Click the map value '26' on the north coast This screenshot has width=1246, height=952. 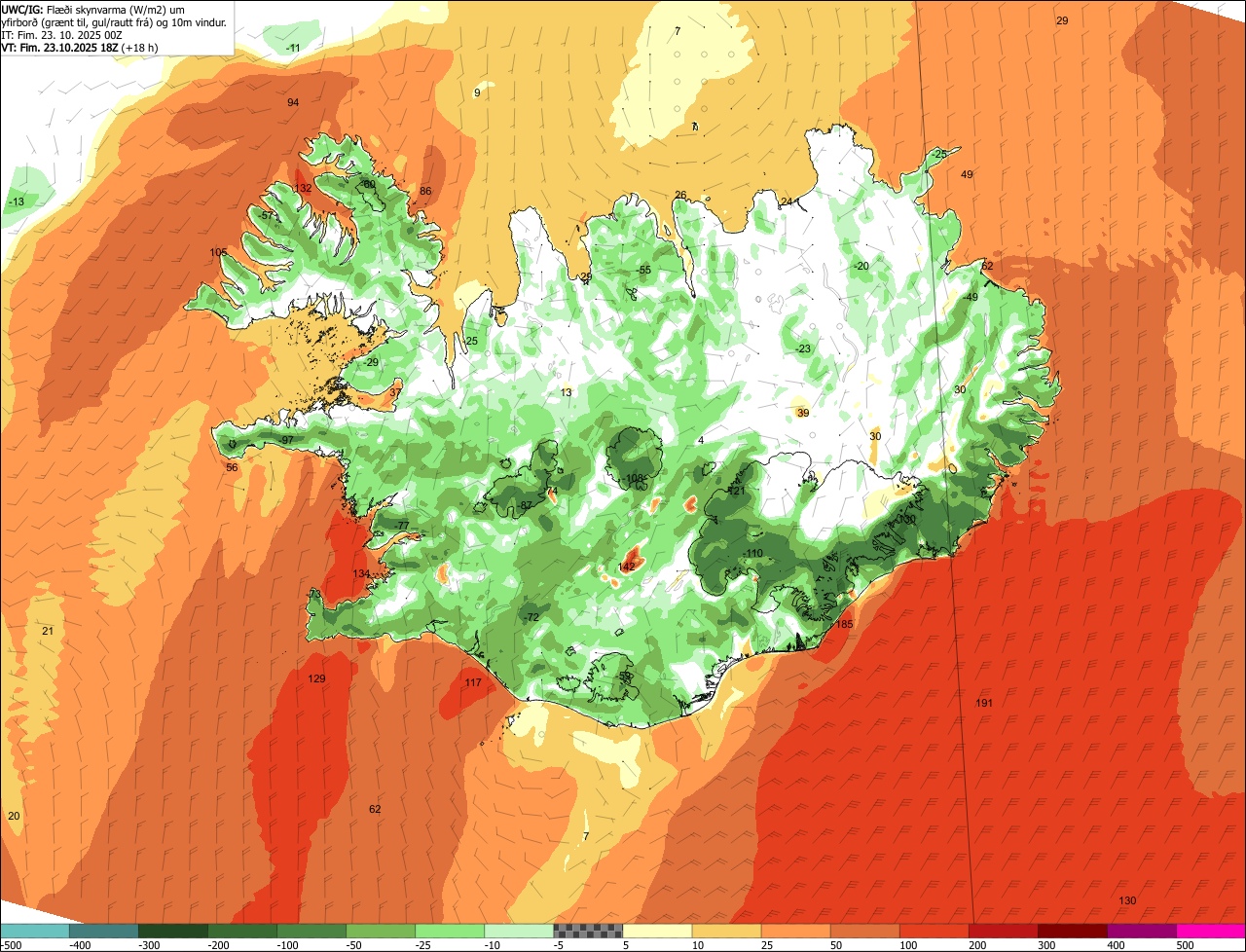click(x=680, y=195)
